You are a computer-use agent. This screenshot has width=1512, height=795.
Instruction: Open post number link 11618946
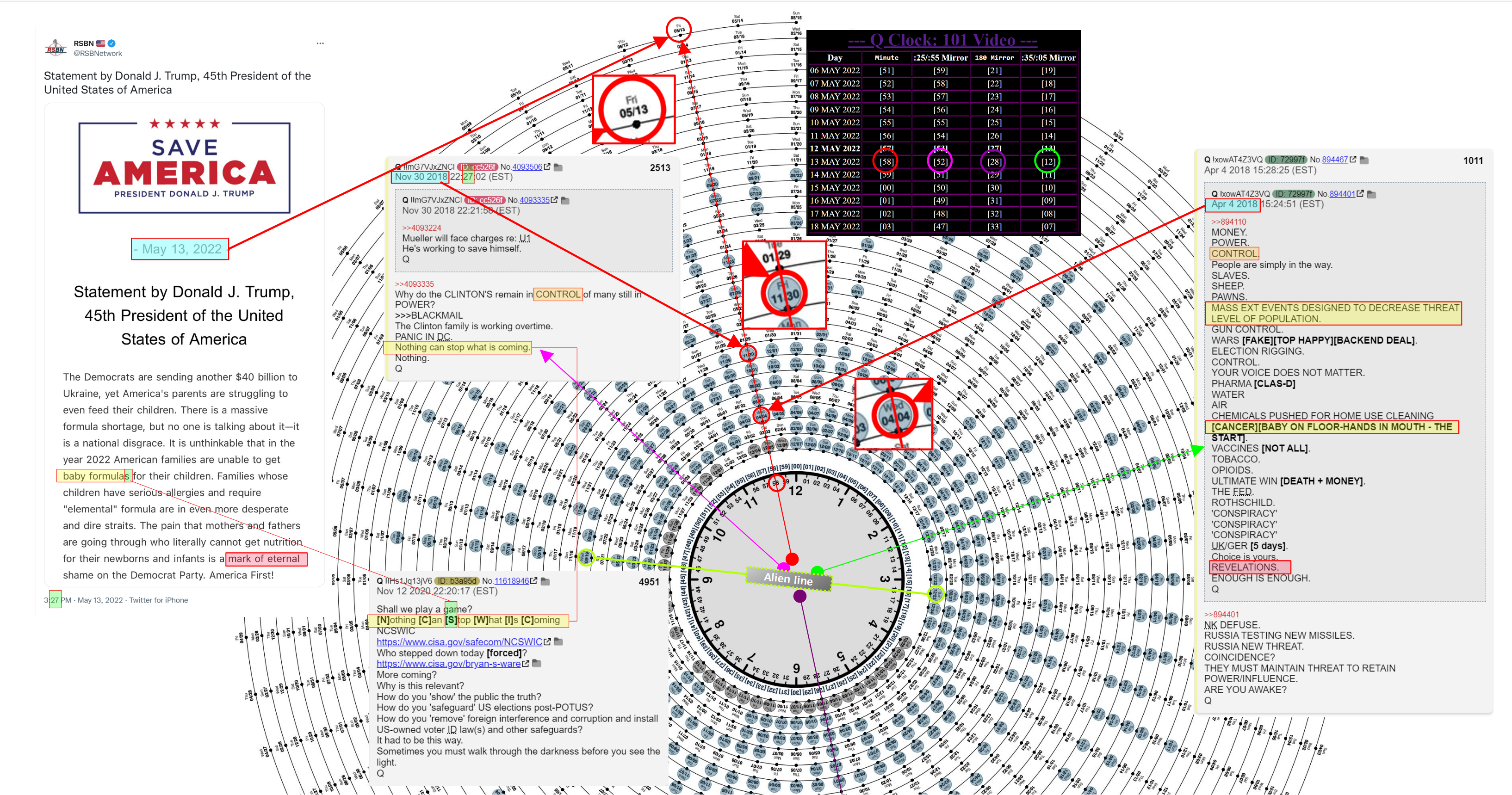511,581
